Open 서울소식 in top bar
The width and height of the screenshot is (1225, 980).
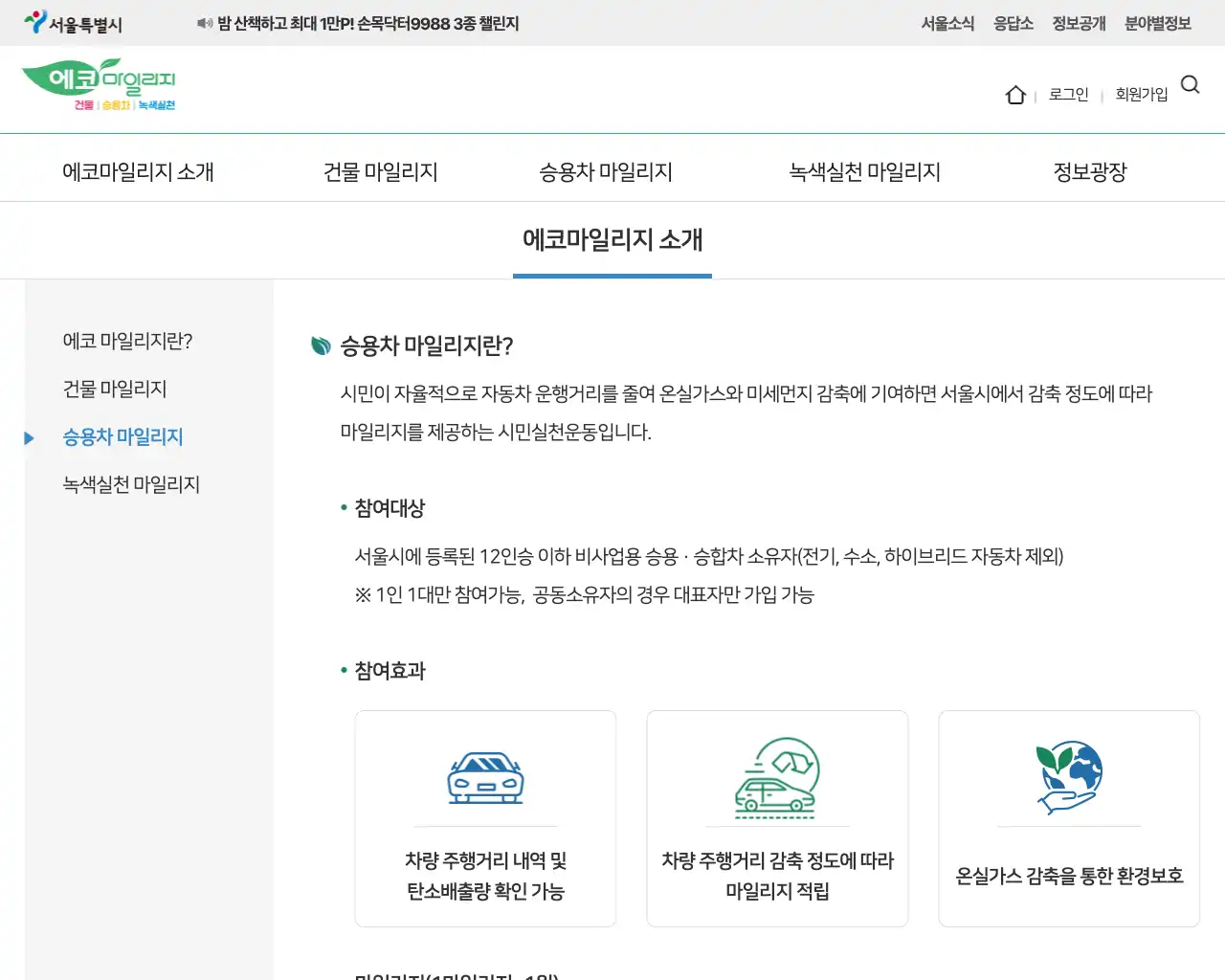point(947,23)
